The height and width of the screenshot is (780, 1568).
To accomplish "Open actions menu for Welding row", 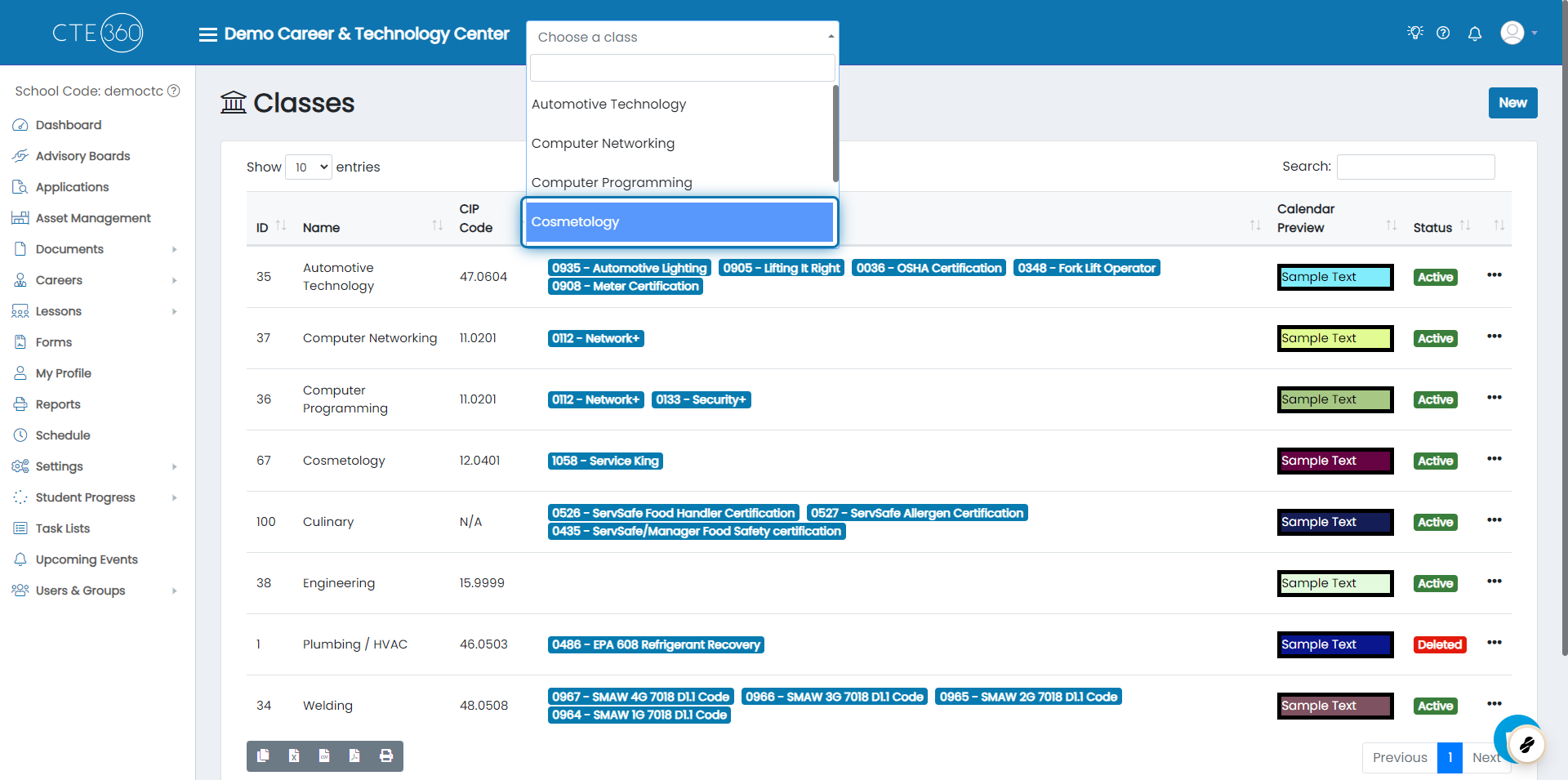I will click(1494, 704).
